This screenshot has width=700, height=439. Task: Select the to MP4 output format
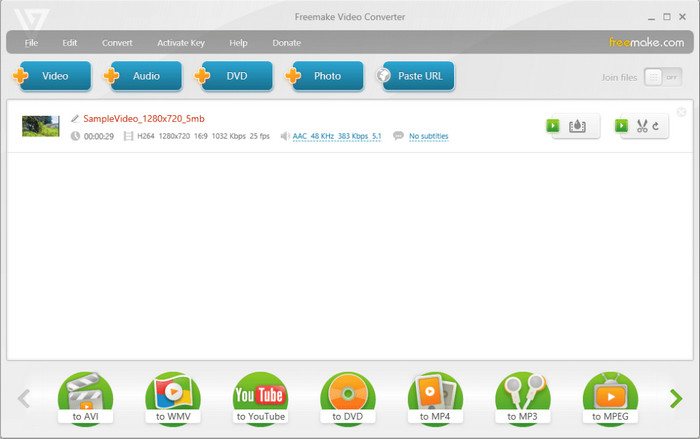(435, 398)
